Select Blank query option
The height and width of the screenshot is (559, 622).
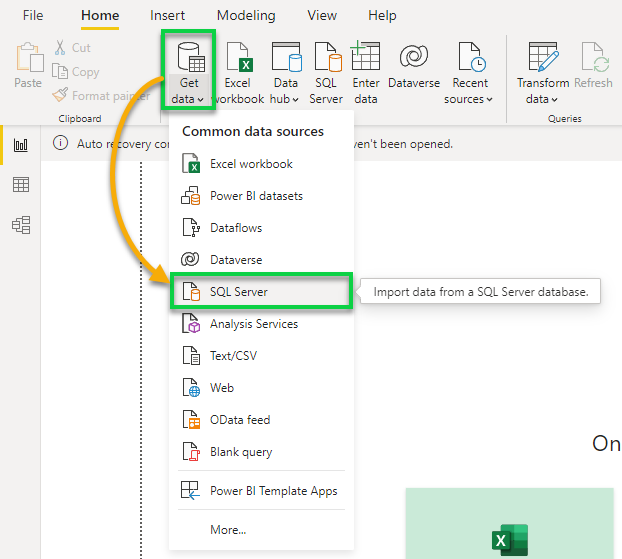point(261,452)
